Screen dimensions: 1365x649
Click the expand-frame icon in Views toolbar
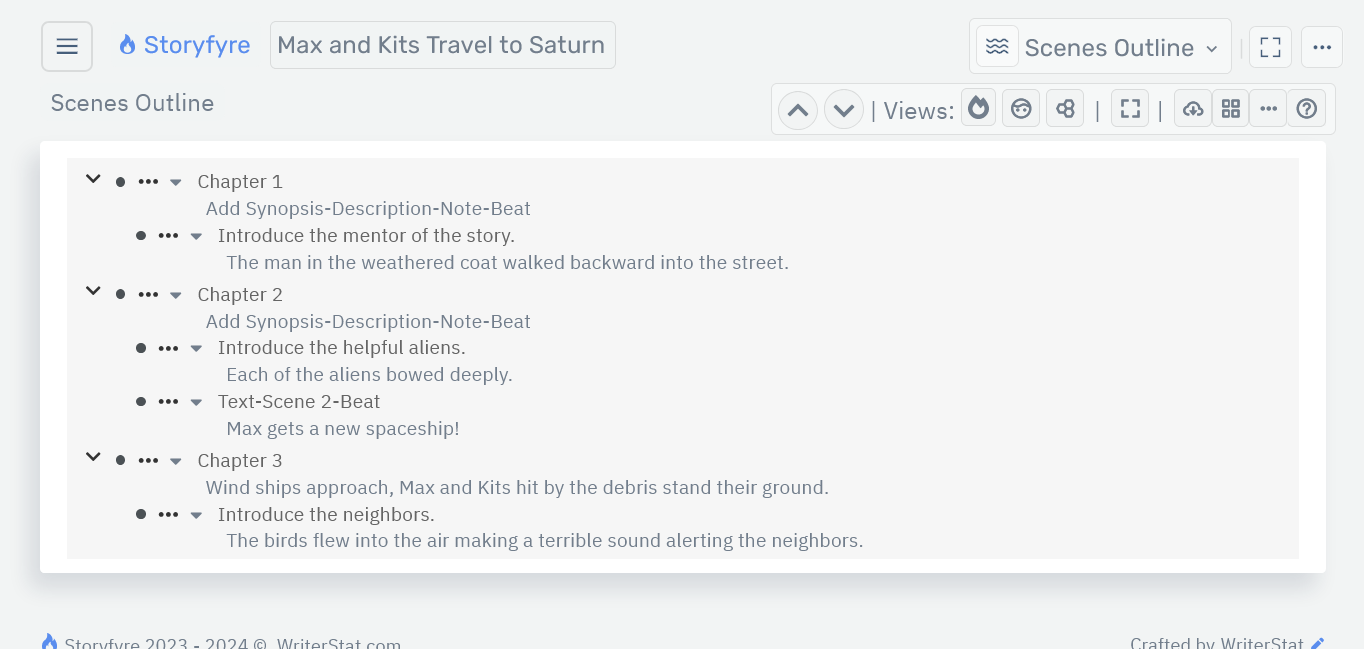click(x=1130, y=109)
